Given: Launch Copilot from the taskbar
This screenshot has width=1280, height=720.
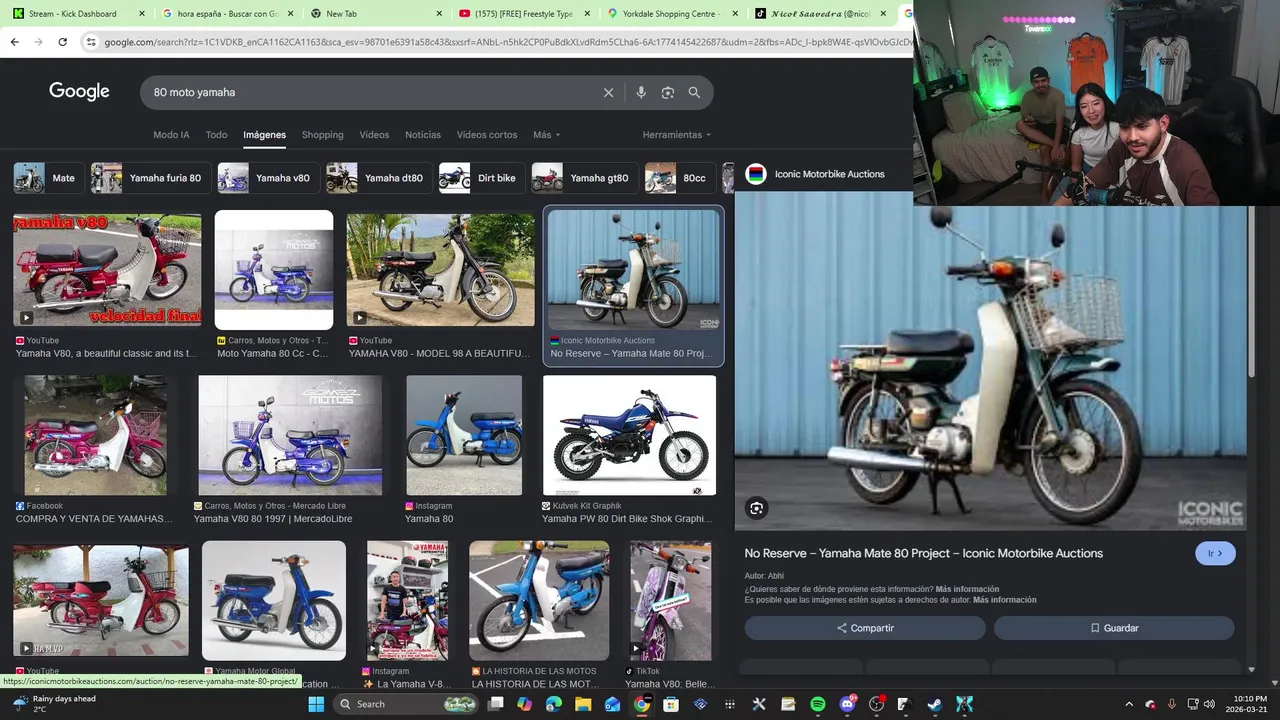Looking at the screenshot, I should [x=525, y=704].
